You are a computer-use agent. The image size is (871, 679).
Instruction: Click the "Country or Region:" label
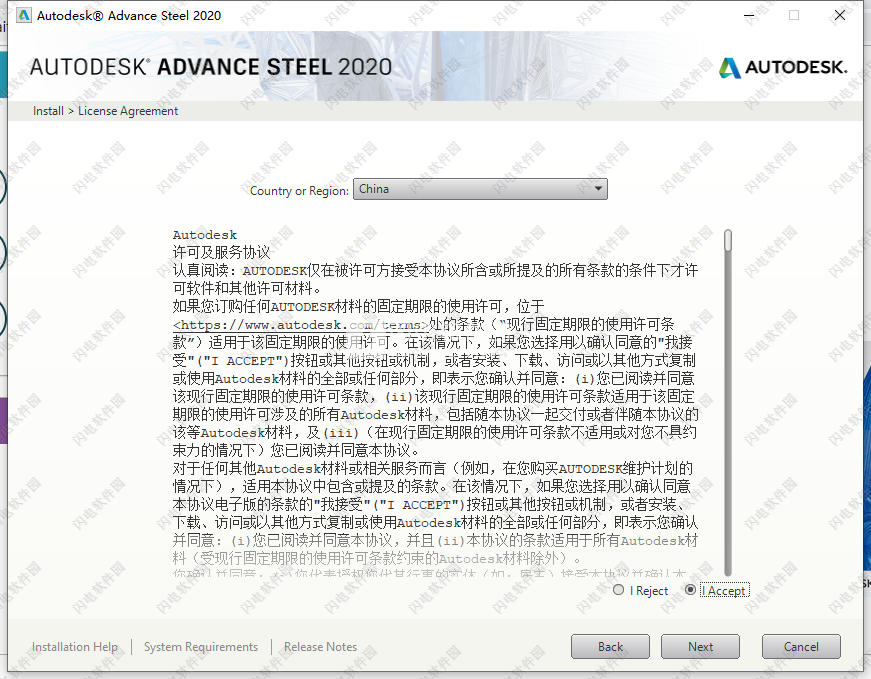299,191
